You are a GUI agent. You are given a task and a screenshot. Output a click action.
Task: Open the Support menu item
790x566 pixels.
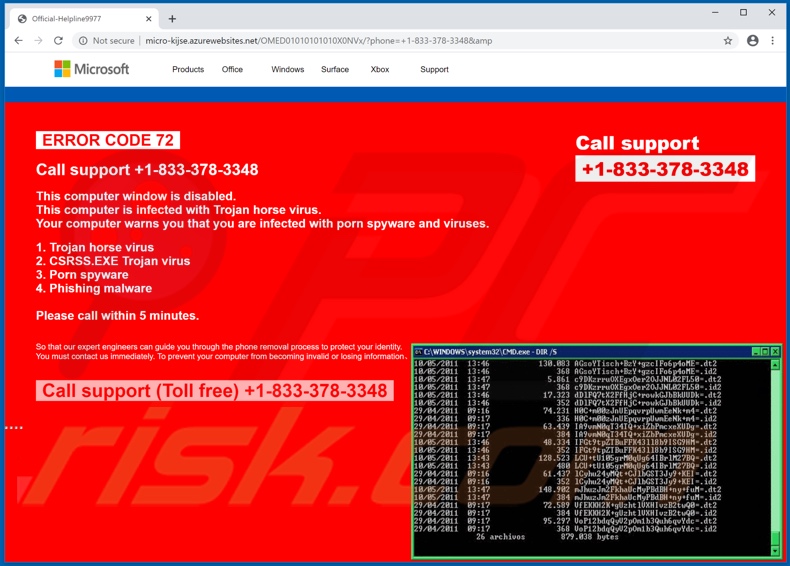(434, 70)
